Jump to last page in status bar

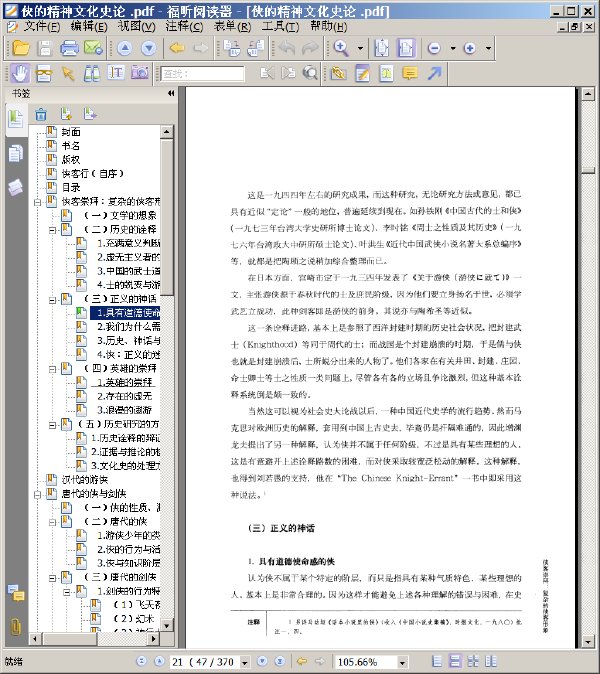(x=280, y=661)
